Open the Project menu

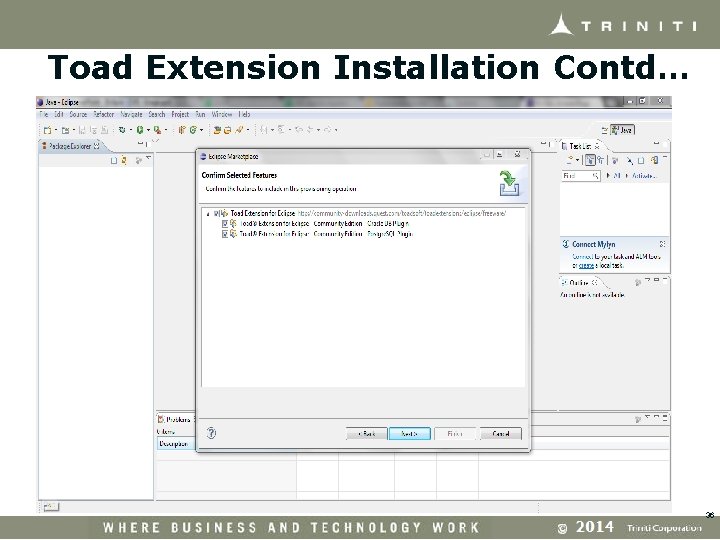pos(180,114)
